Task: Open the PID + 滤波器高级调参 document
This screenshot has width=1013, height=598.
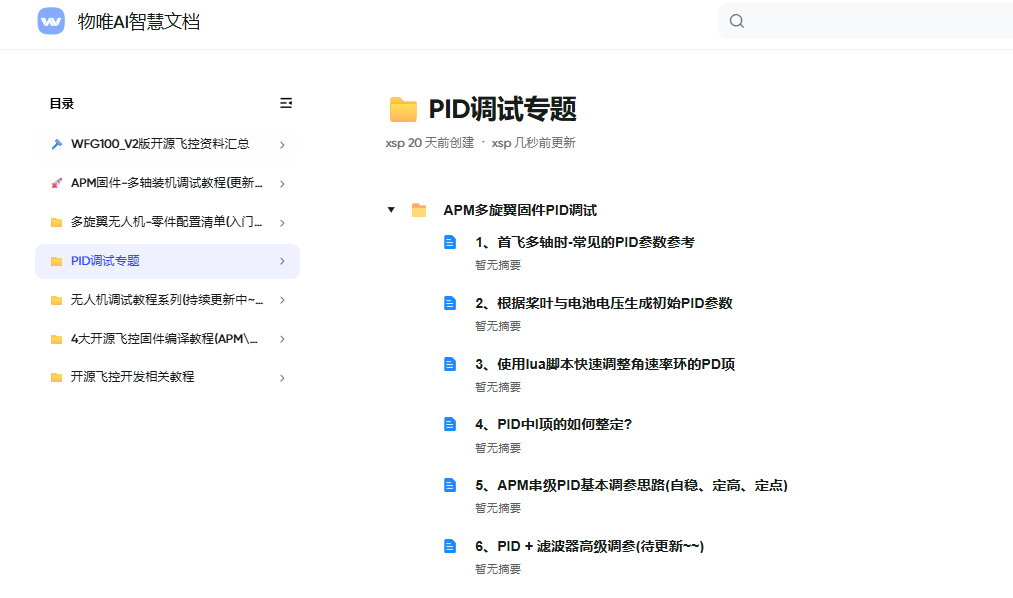Action: tap(590, 546)
